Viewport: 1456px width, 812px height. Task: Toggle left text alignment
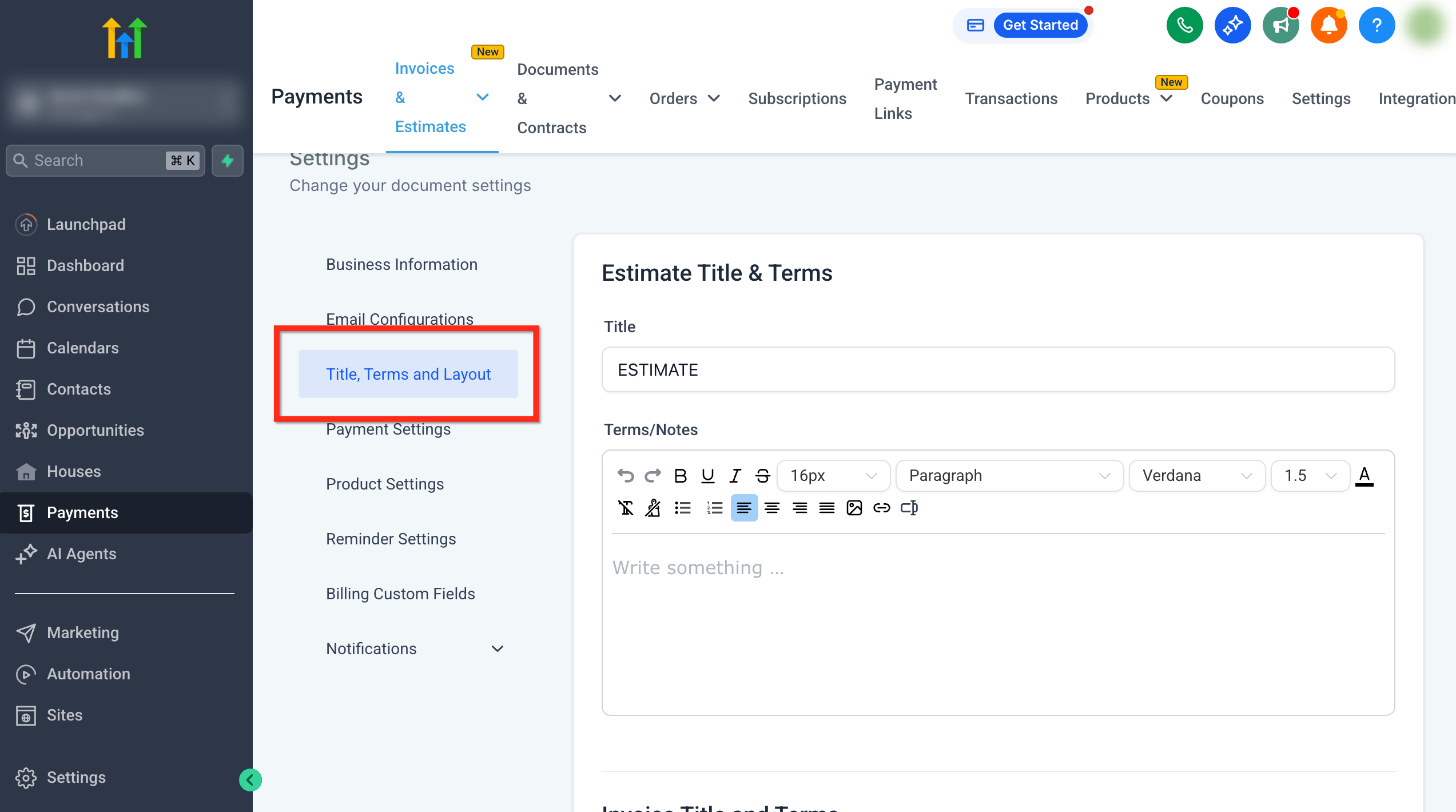tap(744, 508)
